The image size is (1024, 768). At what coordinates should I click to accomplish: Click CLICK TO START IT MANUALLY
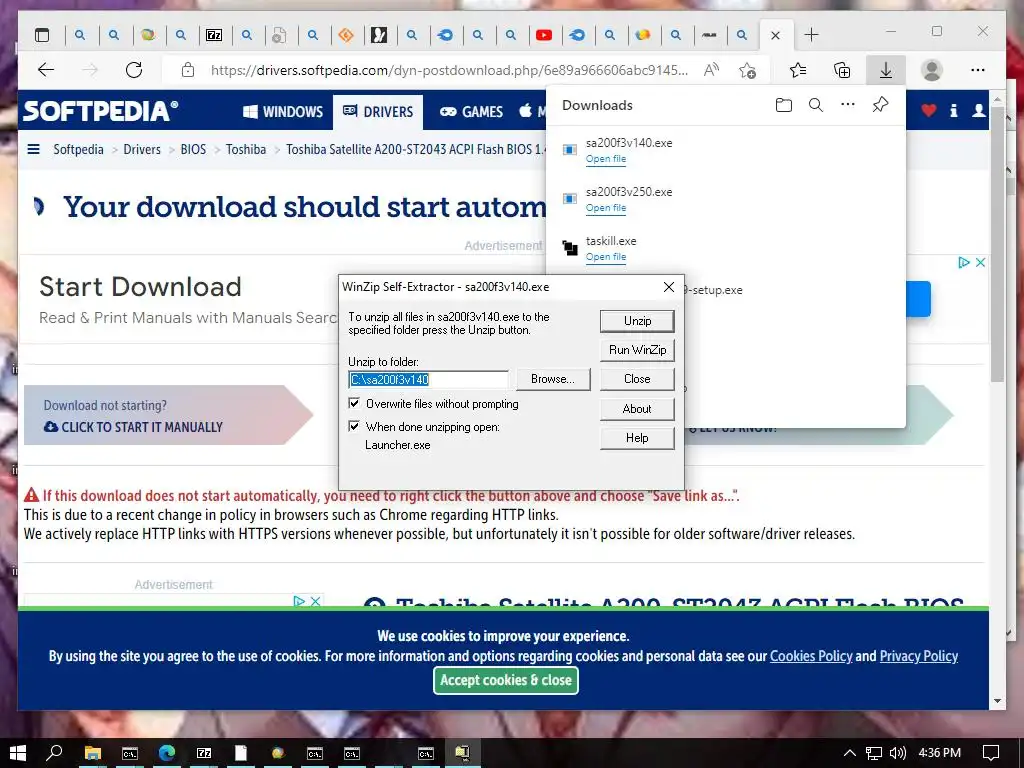click(x=133, y=427)
